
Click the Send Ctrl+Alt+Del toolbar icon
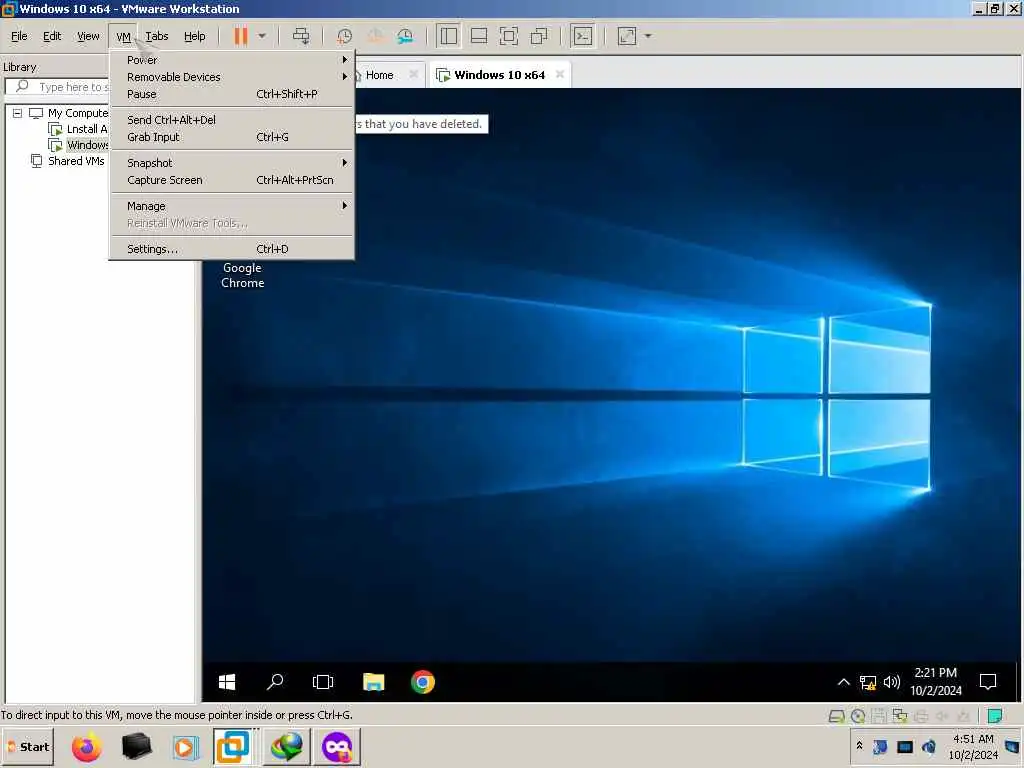301,36
